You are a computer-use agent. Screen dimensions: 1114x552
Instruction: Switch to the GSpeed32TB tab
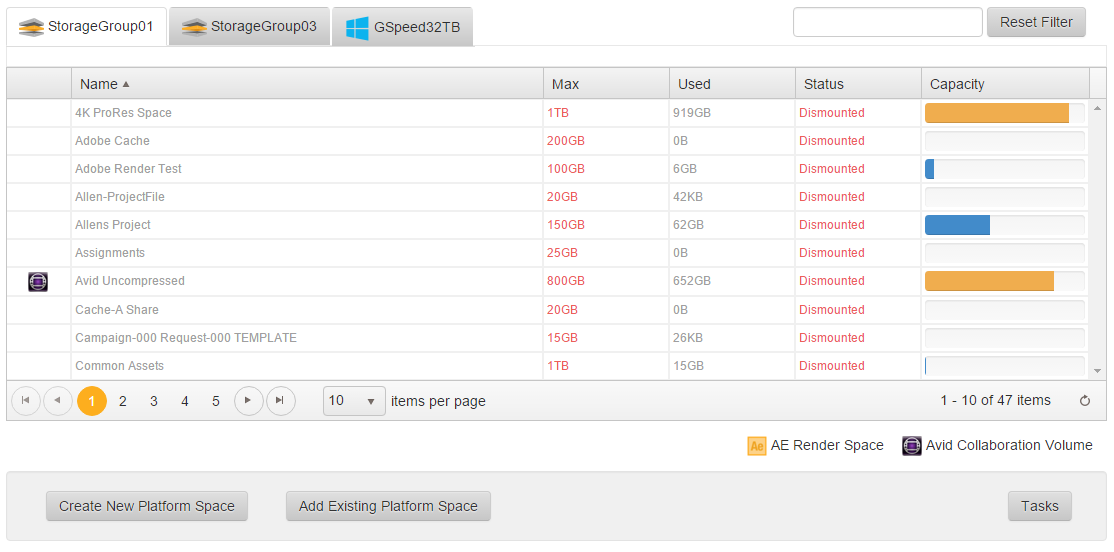(x=403, y=28)
